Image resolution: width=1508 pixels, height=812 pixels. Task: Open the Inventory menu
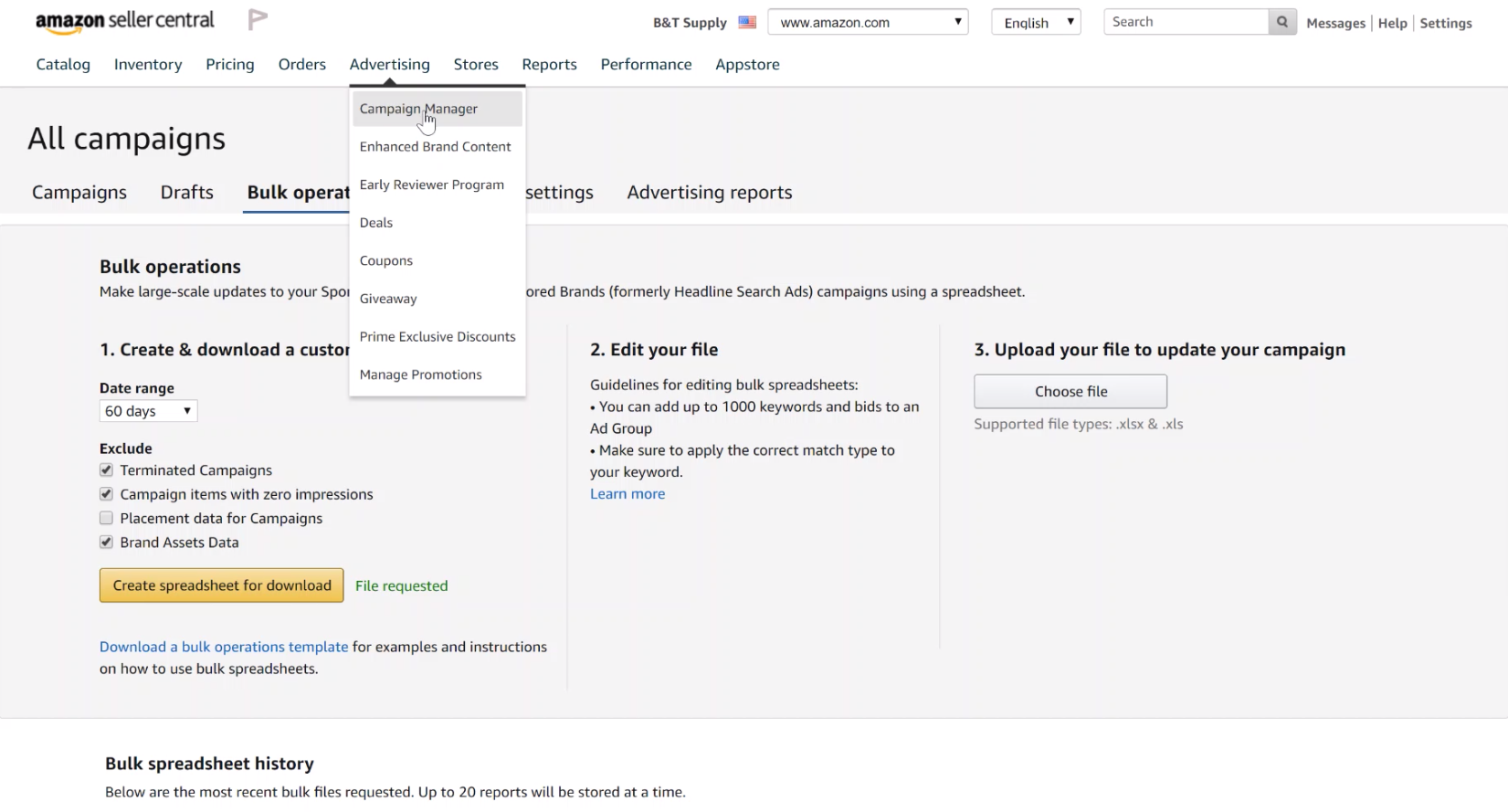pos(148,64)
